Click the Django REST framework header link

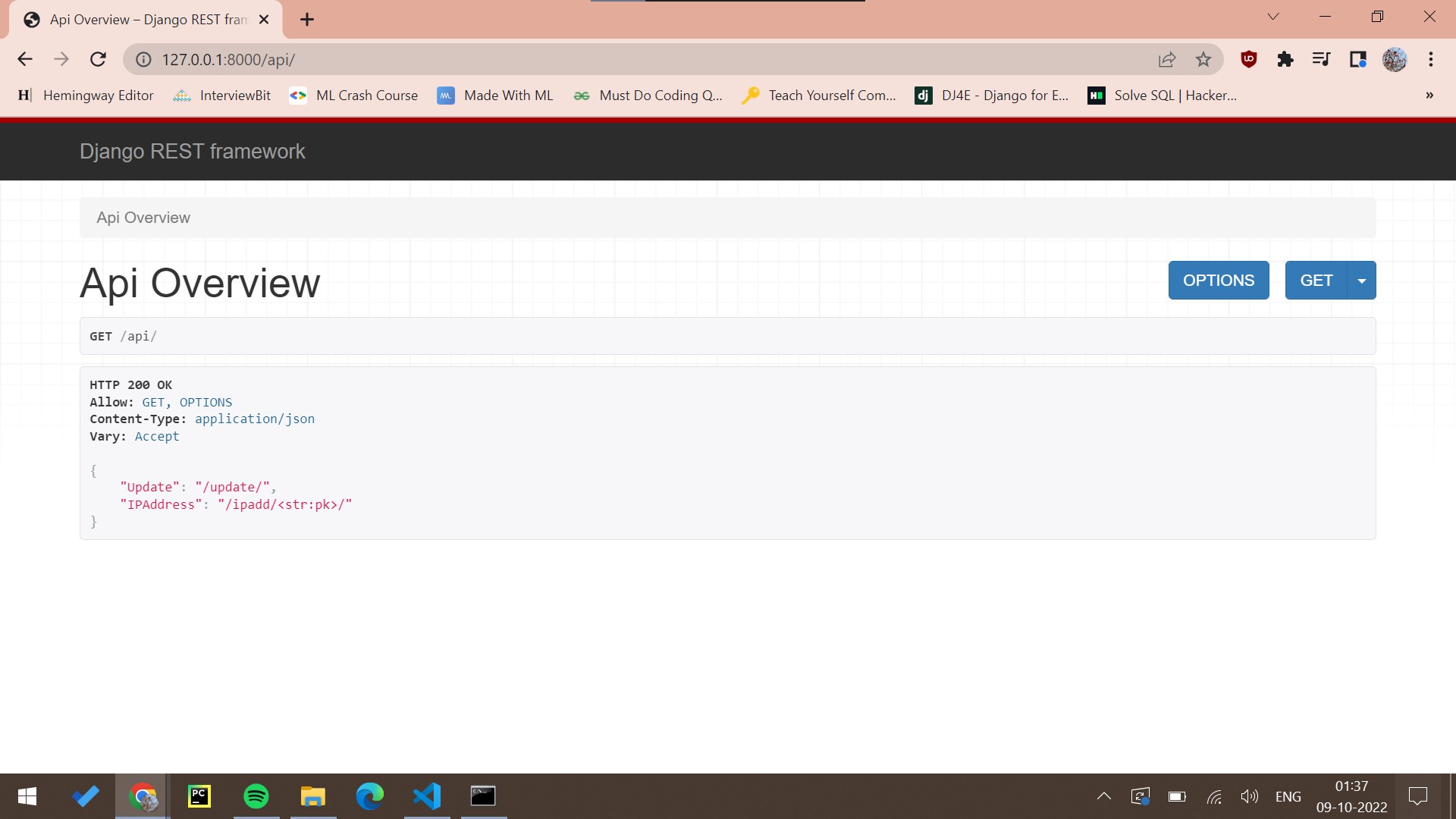[x=192, y=151]
